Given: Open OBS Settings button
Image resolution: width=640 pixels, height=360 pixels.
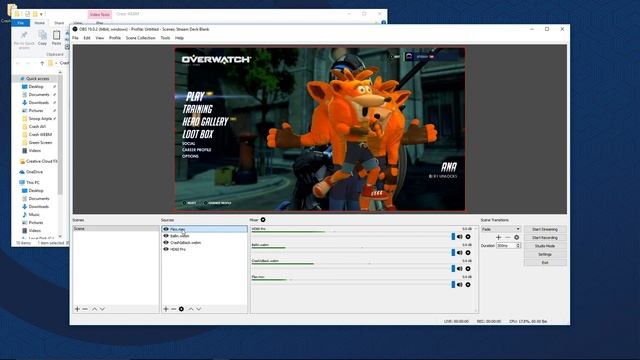Looking at the screenshot, I should (545, 254).
